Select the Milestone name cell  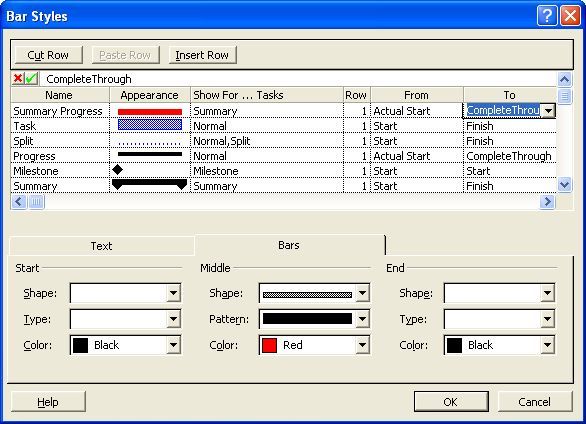pos(60,171)
